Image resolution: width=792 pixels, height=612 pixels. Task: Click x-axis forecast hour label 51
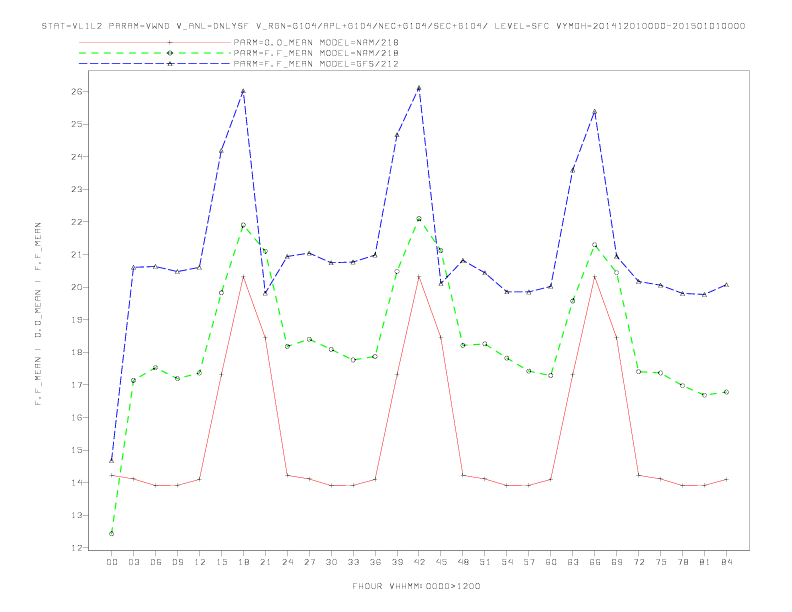(x=485, y=562)
